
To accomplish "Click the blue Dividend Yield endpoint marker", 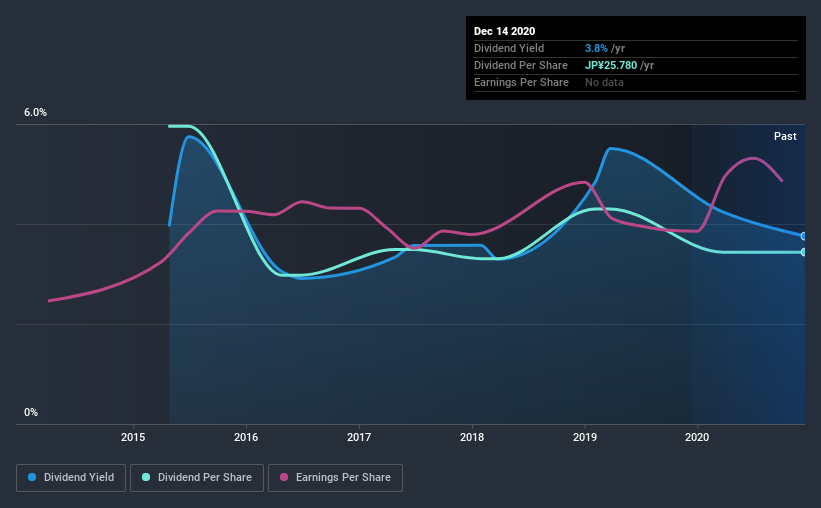I will 804,236.
